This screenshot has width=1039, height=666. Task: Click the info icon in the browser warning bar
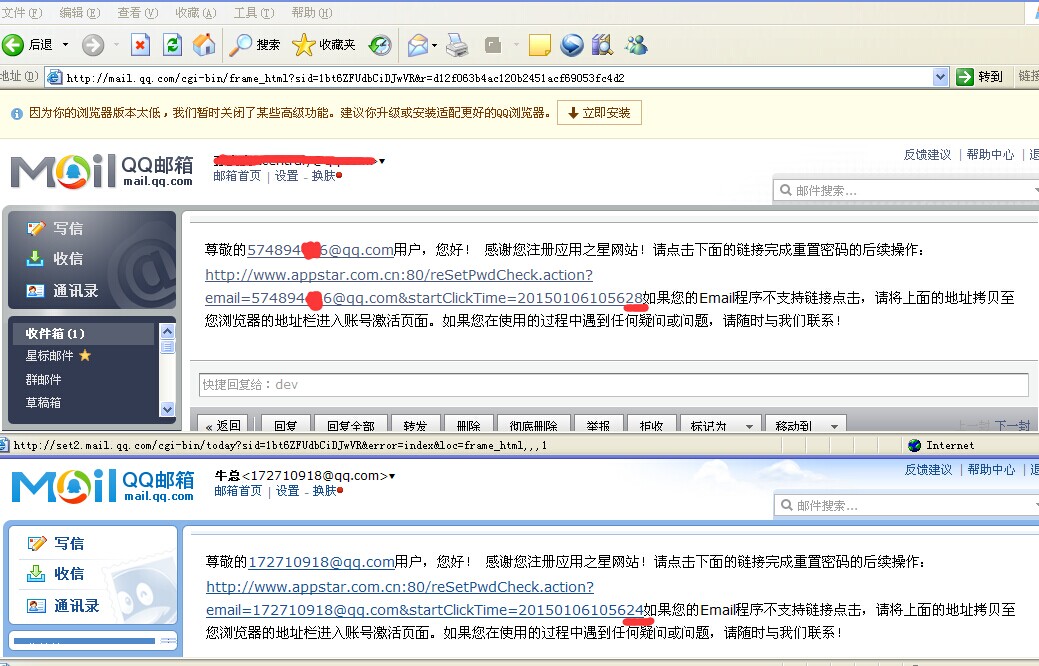click(17, 114)
